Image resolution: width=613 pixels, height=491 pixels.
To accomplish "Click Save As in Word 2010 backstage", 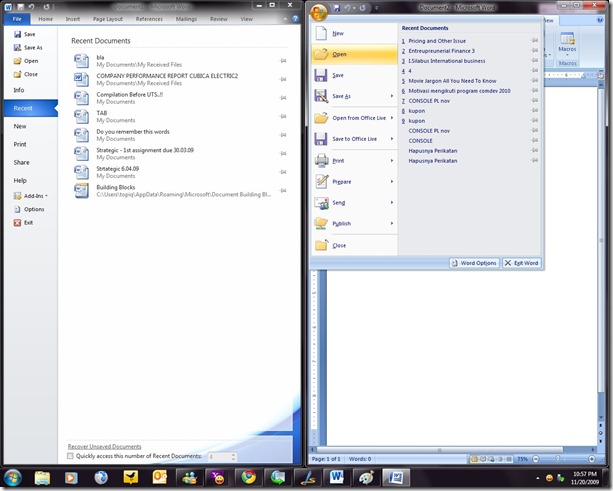I will coord(28,48).
